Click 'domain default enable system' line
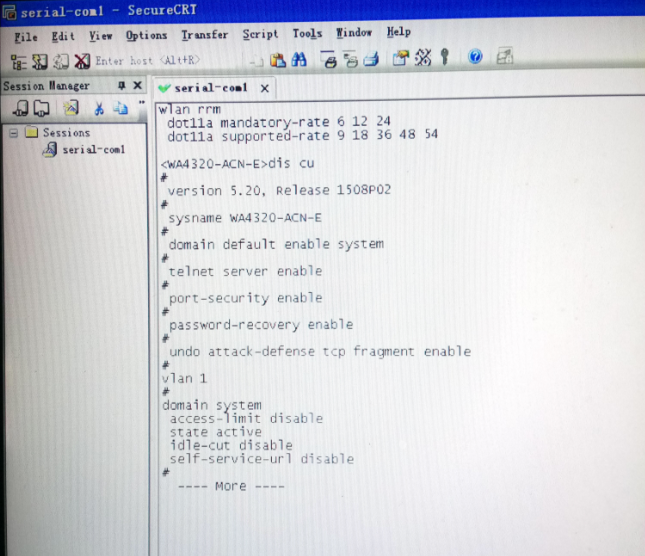The image size is (645, 556). coord(276,244)
